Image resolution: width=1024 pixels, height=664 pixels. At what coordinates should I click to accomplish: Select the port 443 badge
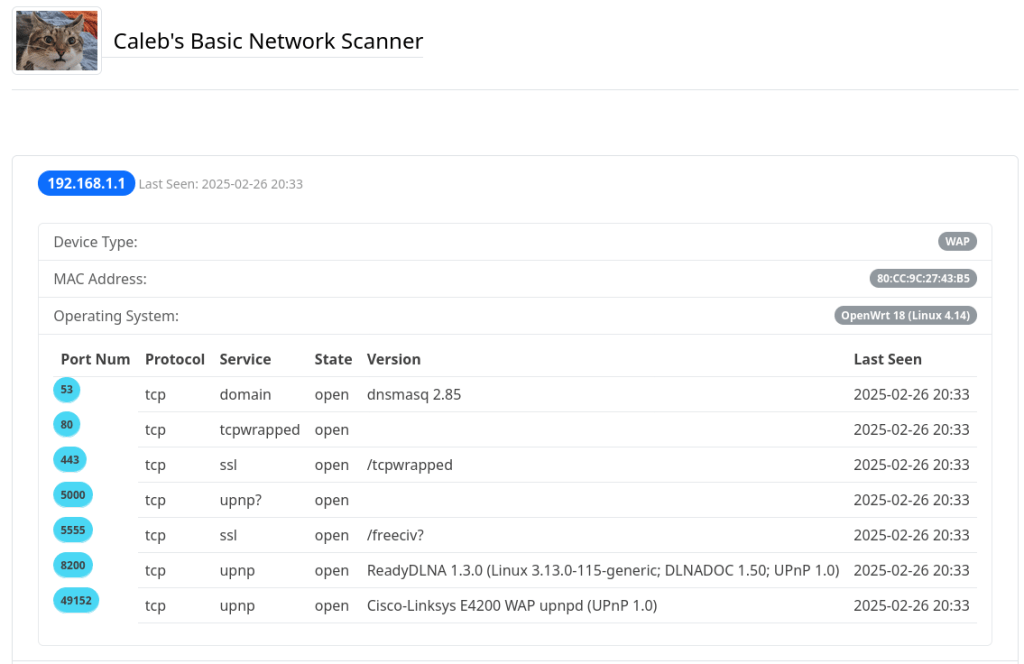(x=70, y=460)
